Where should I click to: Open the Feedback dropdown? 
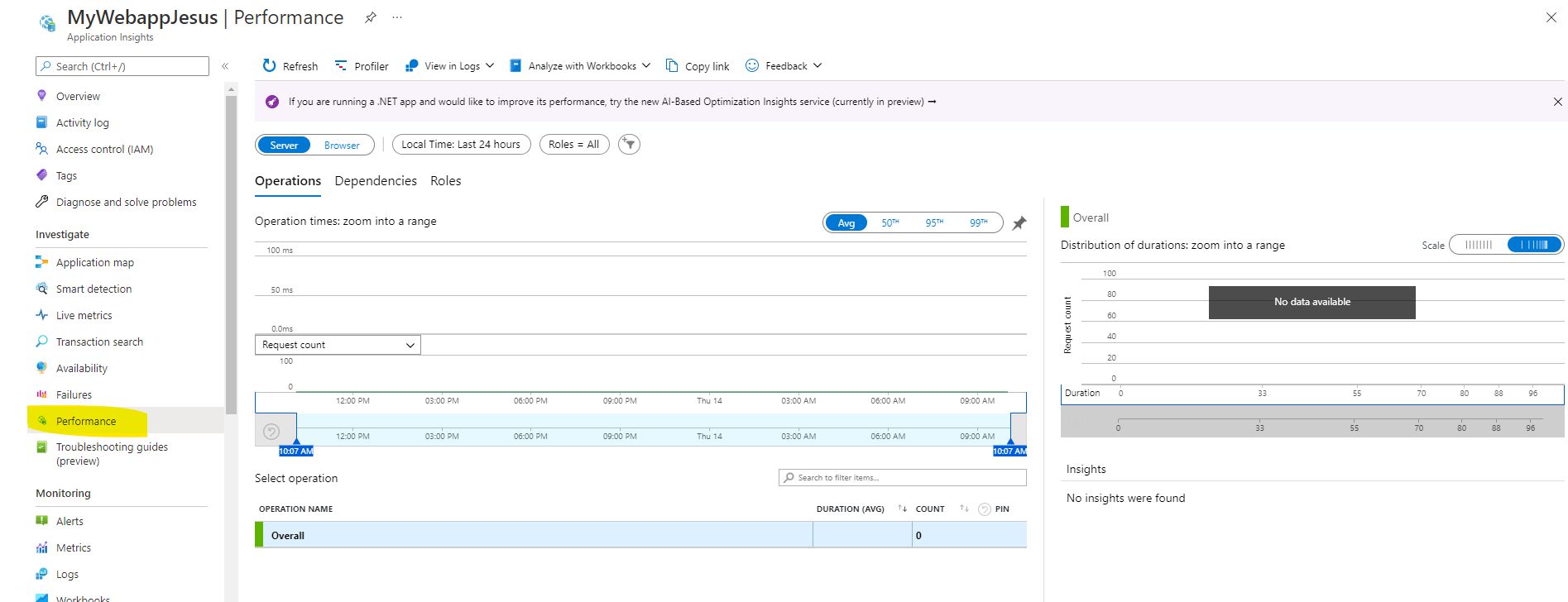point(784,66)
